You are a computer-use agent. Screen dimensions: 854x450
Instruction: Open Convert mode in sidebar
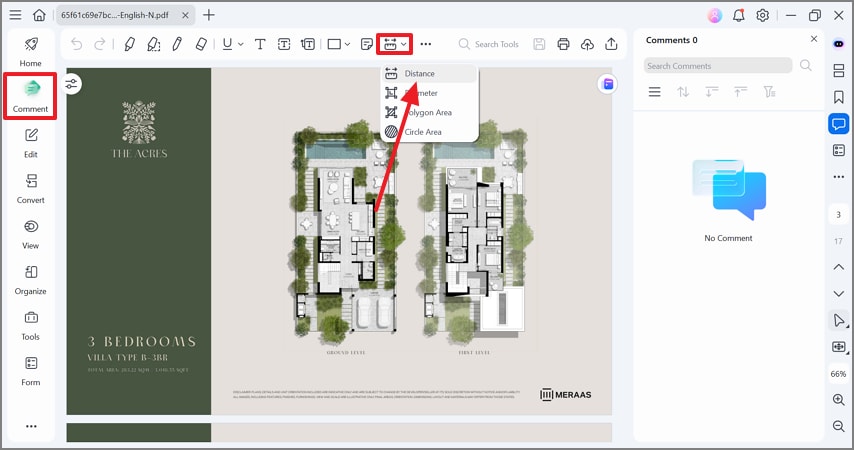coord(30,188)
